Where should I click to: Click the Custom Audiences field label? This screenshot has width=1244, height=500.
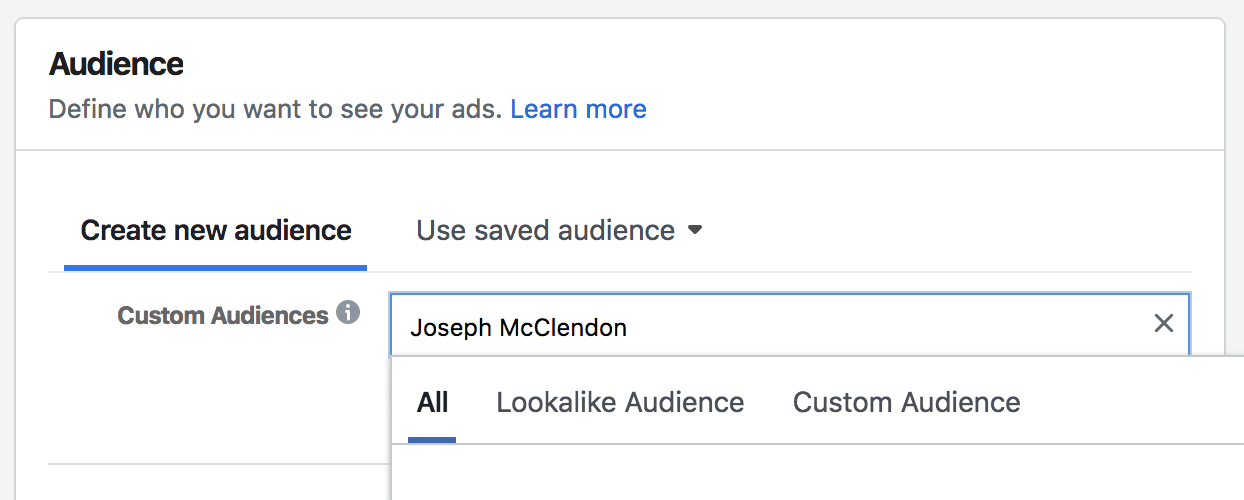pos(223,315)
